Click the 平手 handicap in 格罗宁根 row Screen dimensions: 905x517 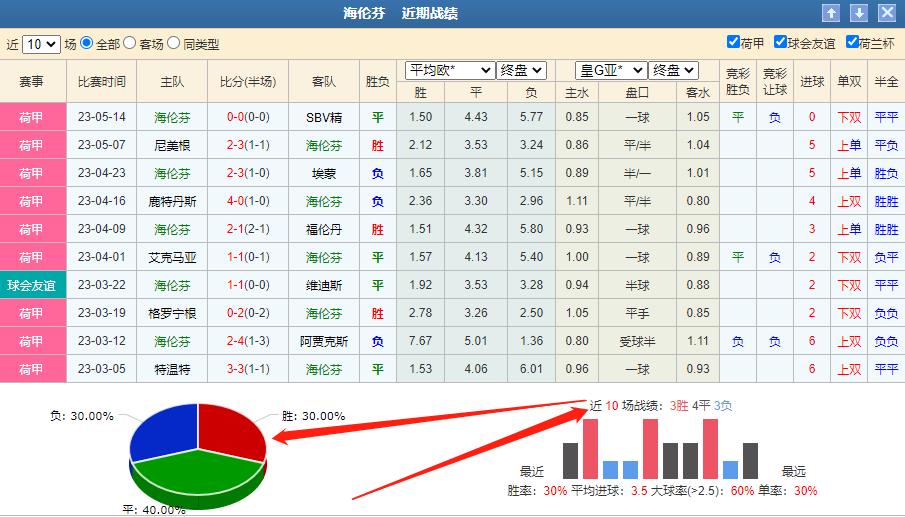(637, 313)
